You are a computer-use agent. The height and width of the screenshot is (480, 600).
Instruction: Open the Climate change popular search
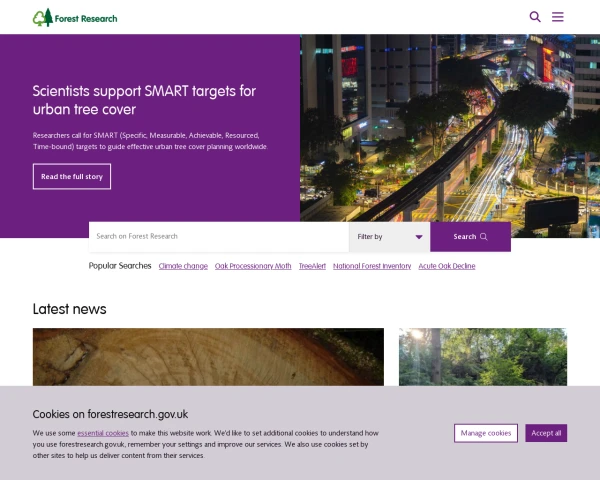(x=183, y=266)
